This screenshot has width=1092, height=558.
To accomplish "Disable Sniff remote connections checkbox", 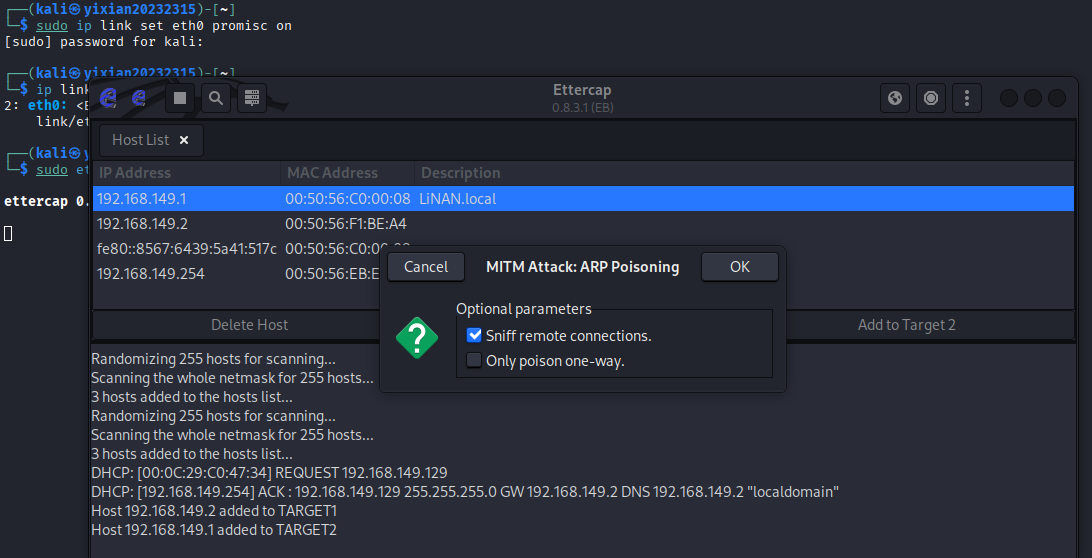I will click(x=475, y=336).
